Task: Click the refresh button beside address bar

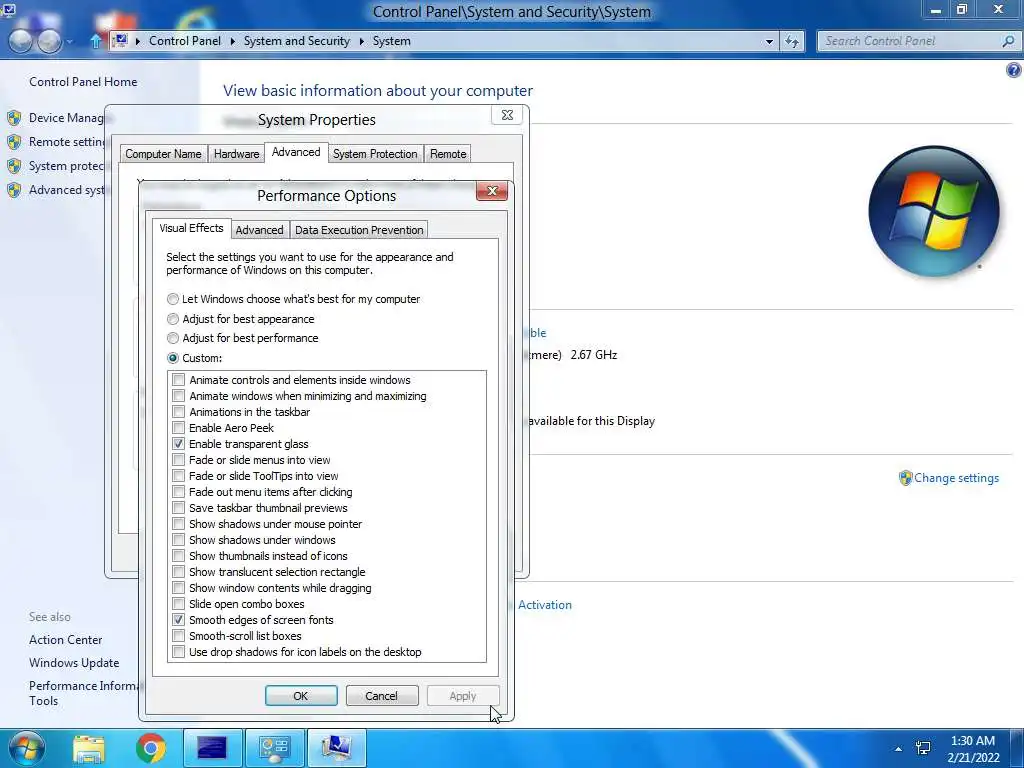Action: (x=792, y=41)
